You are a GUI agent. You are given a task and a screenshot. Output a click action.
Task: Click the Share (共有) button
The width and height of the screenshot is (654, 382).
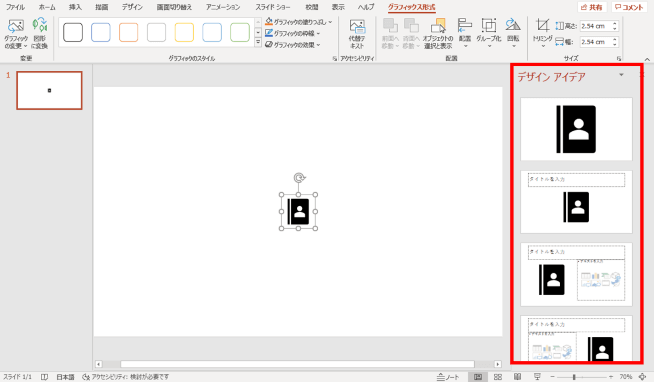(x=591, y=7)
